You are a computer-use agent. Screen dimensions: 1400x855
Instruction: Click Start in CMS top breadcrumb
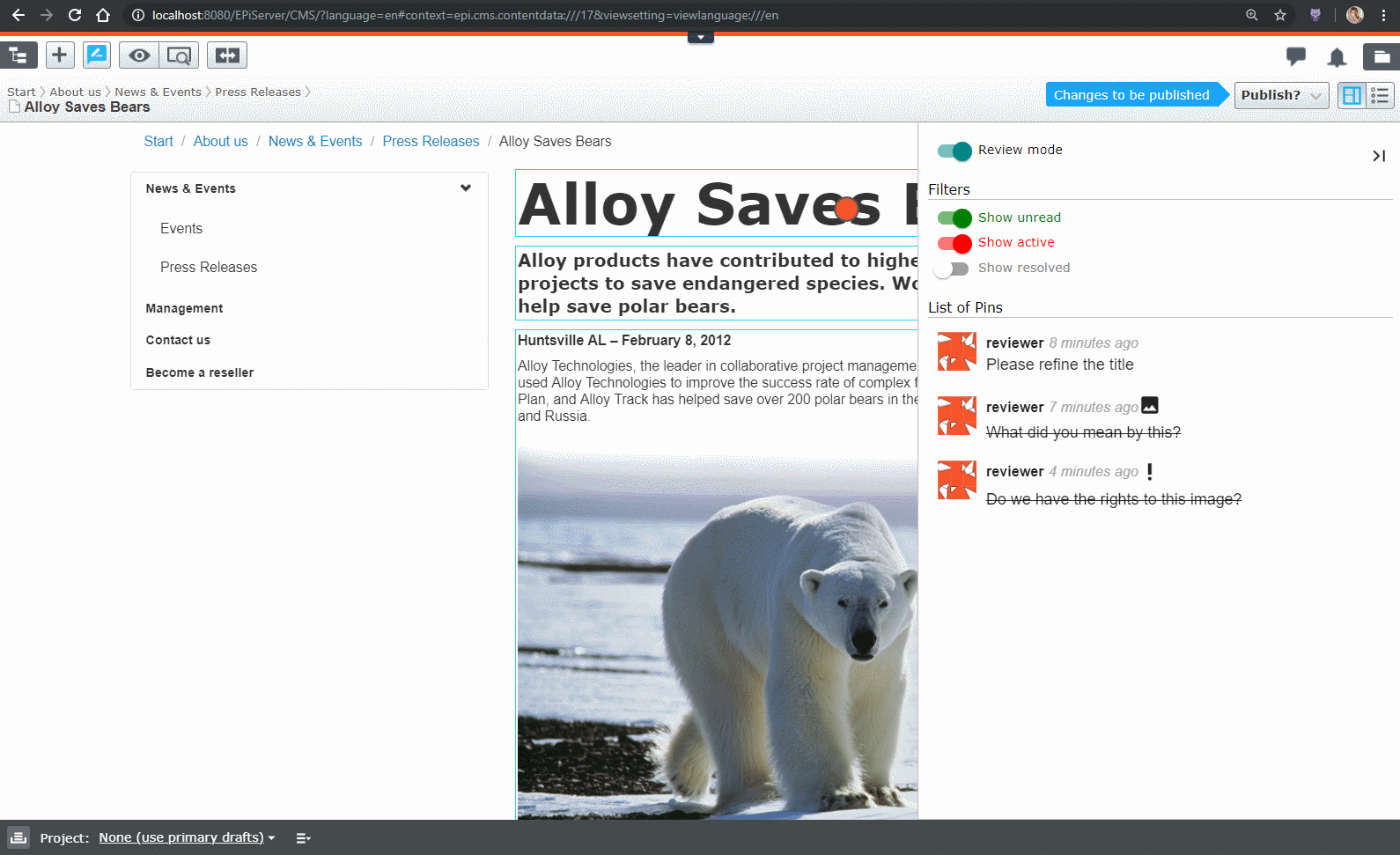pyautogui.click(x=21, y=92)
